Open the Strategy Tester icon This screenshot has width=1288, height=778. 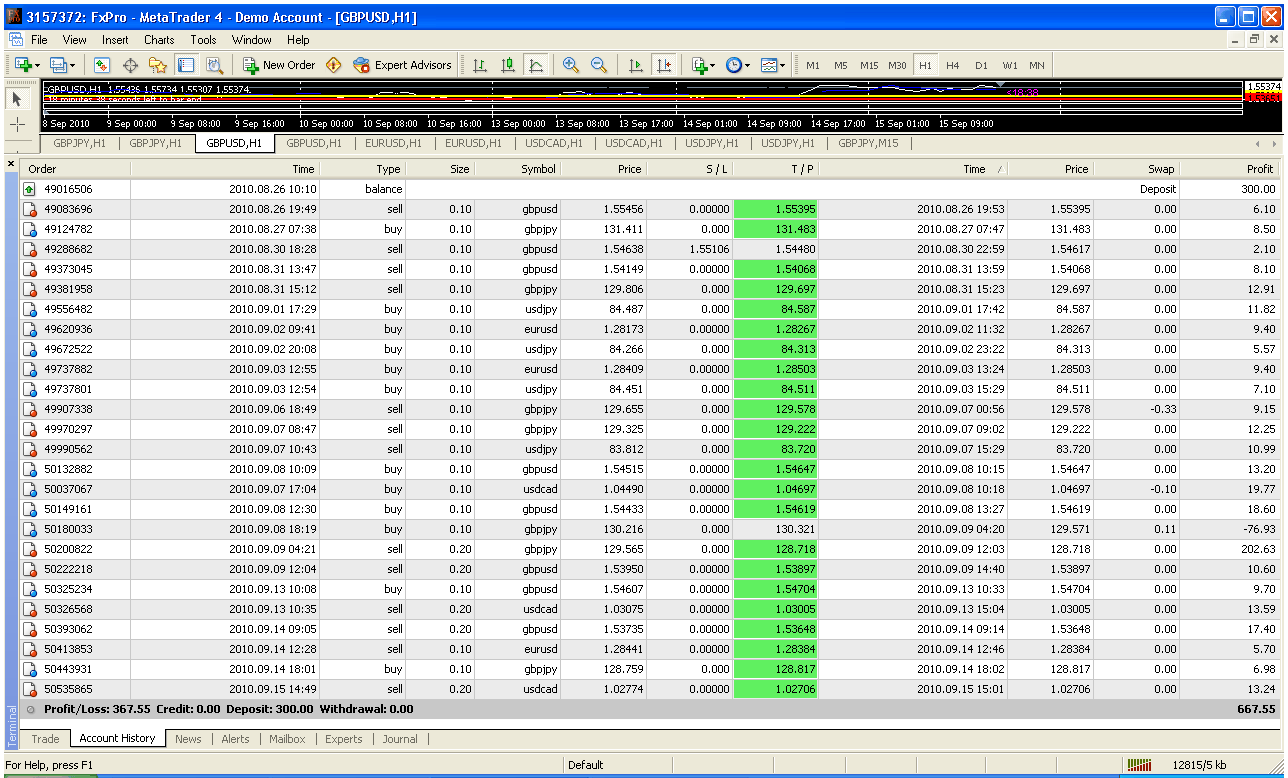[214, 65]
